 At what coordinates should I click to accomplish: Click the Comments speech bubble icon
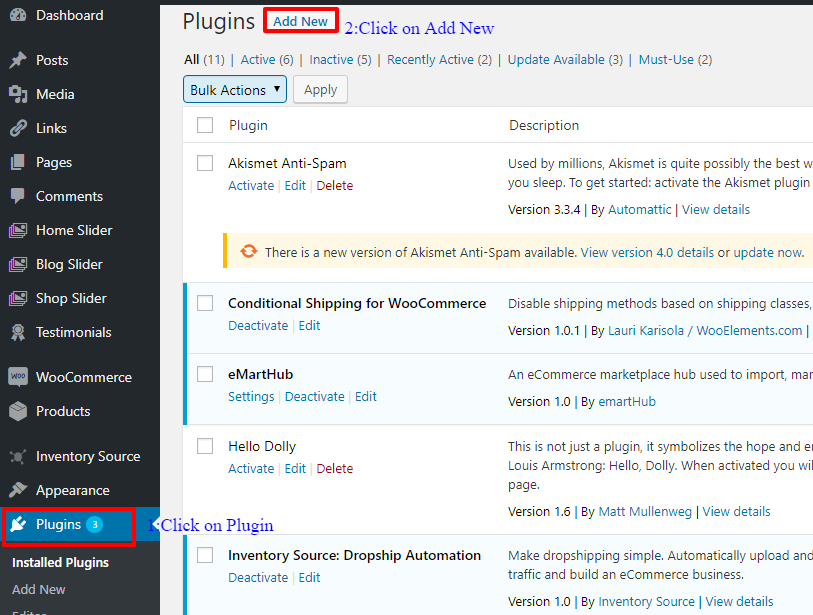[x=18, y=196]
